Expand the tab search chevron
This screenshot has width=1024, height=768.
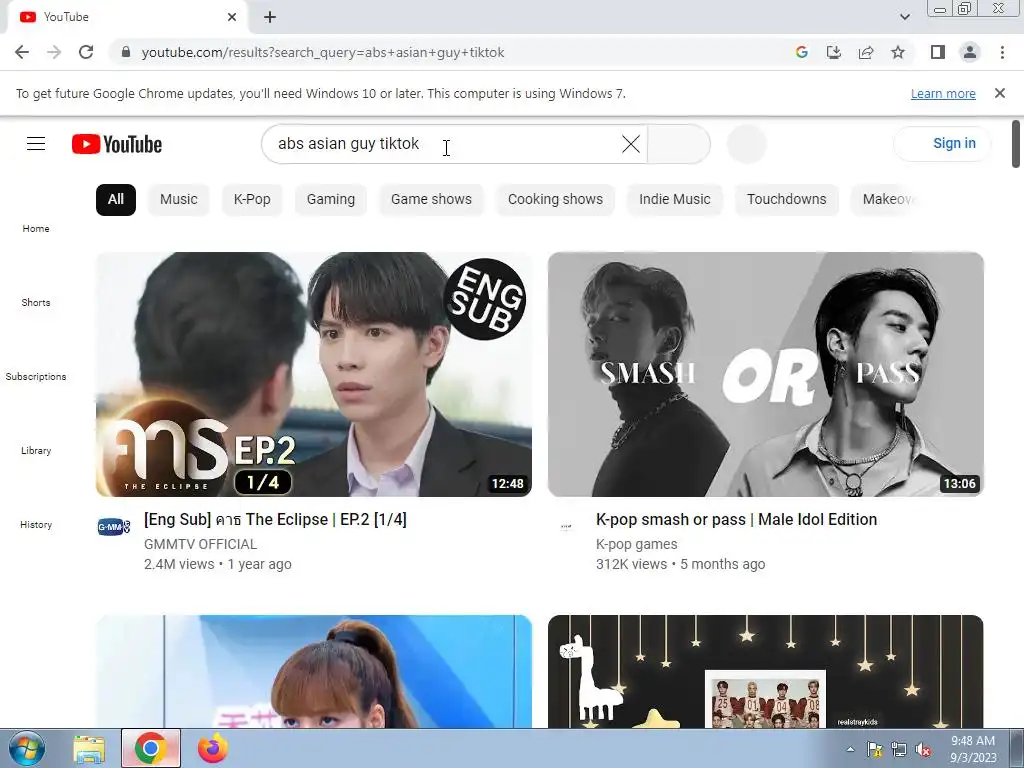click(904, 17)
